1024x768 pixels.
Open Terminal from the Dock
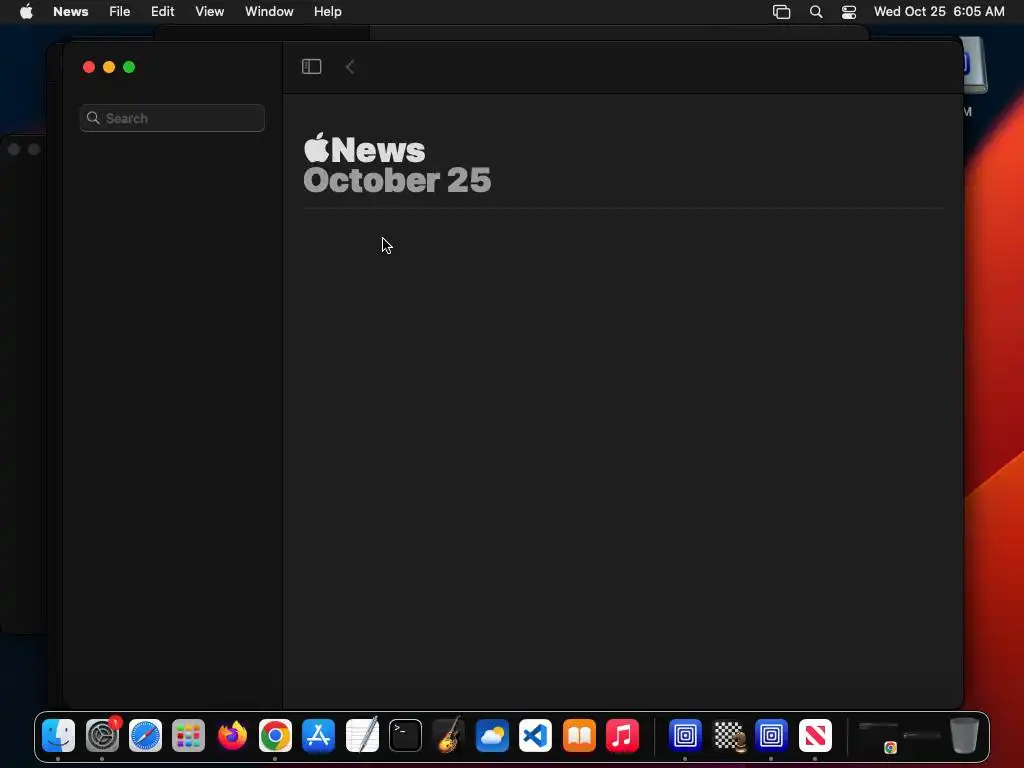(406, 736)
